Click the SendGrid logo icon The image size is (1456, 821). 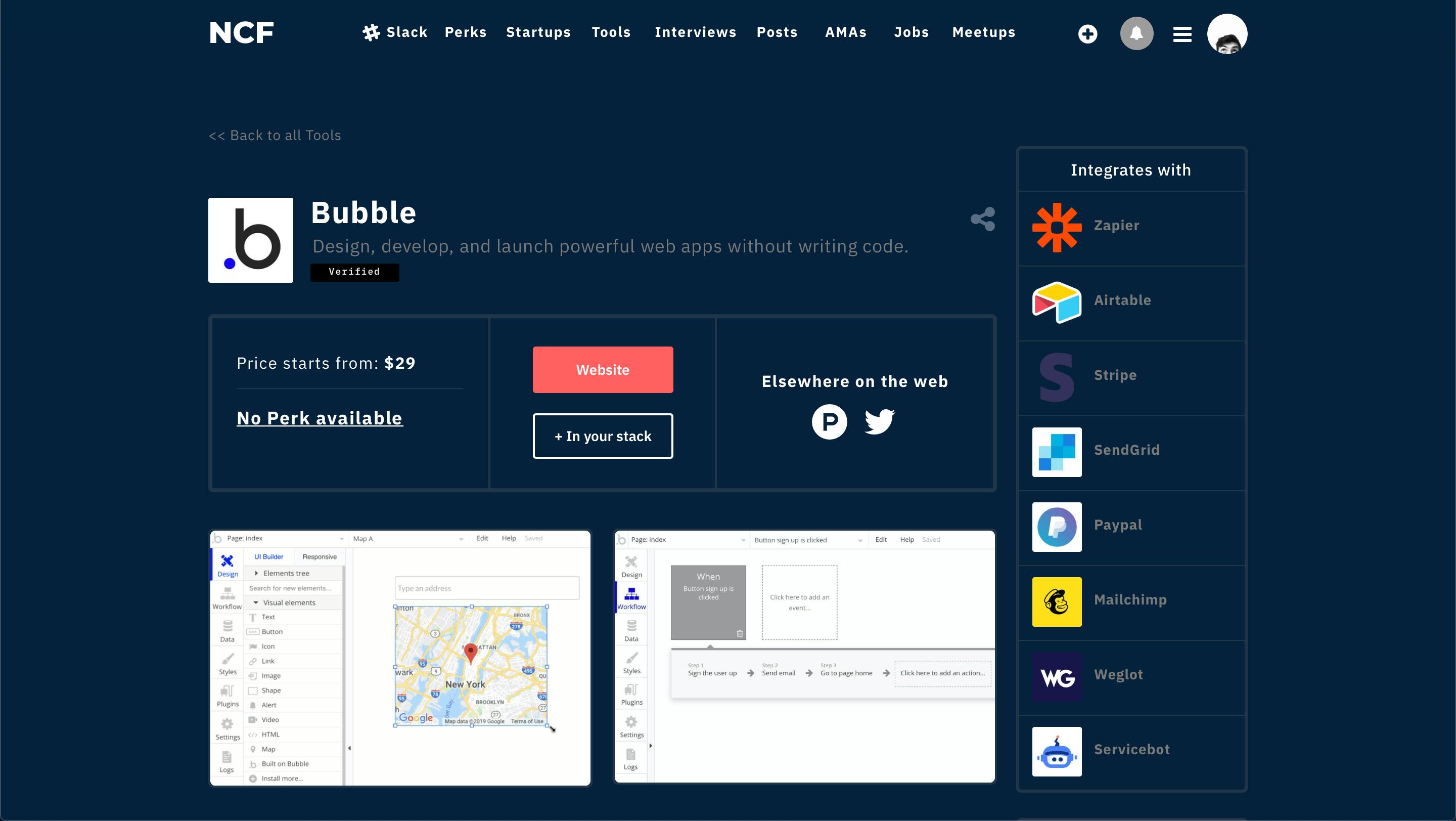click(x=1057, y=452)
